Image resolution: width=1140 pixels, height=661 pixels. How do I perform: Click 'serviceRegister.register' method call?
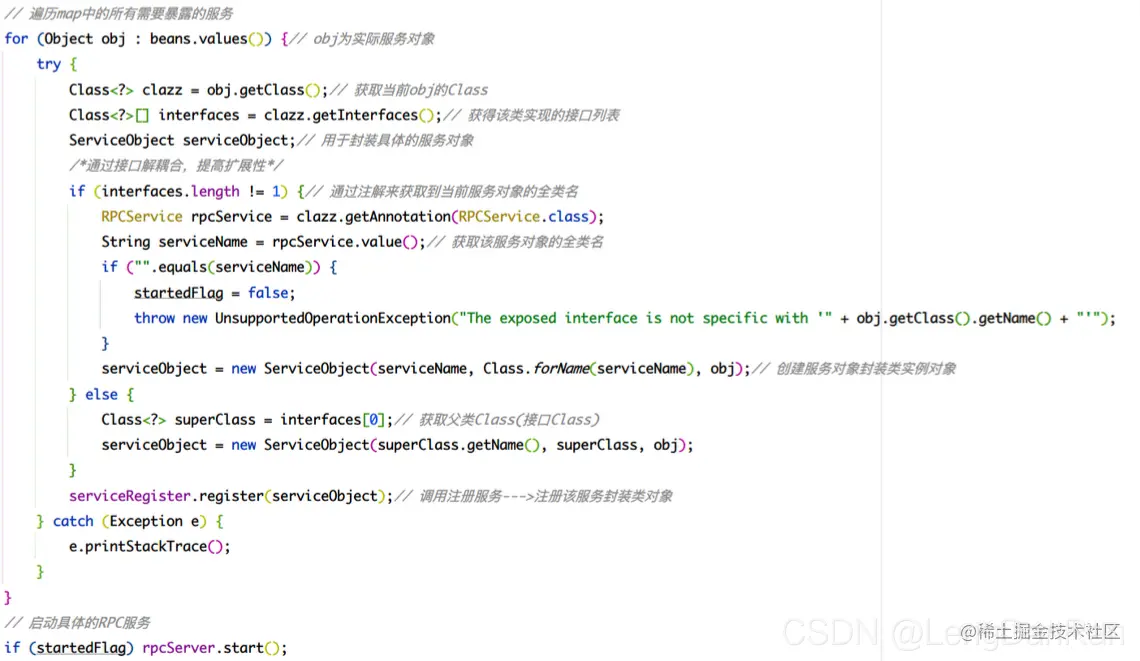point(166,496)
